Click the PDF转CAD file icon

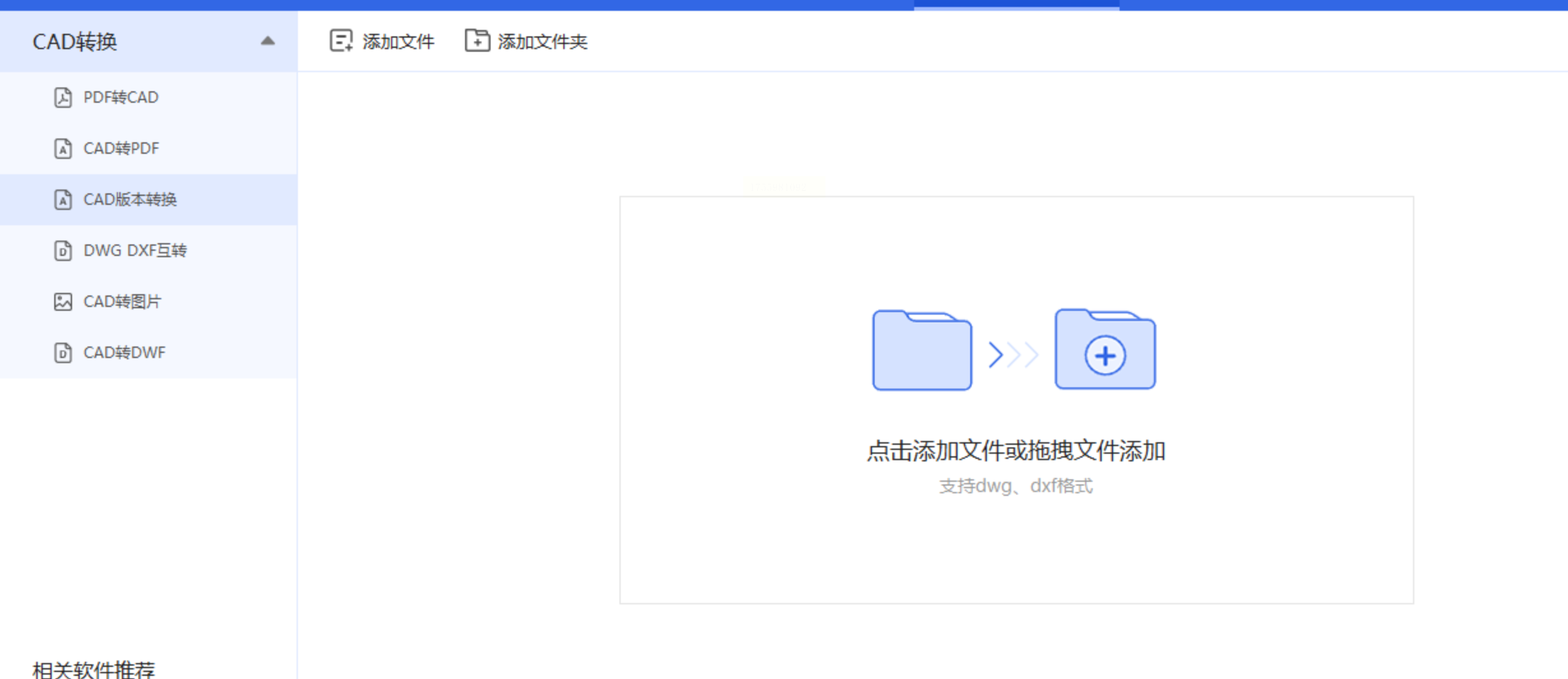63,98
